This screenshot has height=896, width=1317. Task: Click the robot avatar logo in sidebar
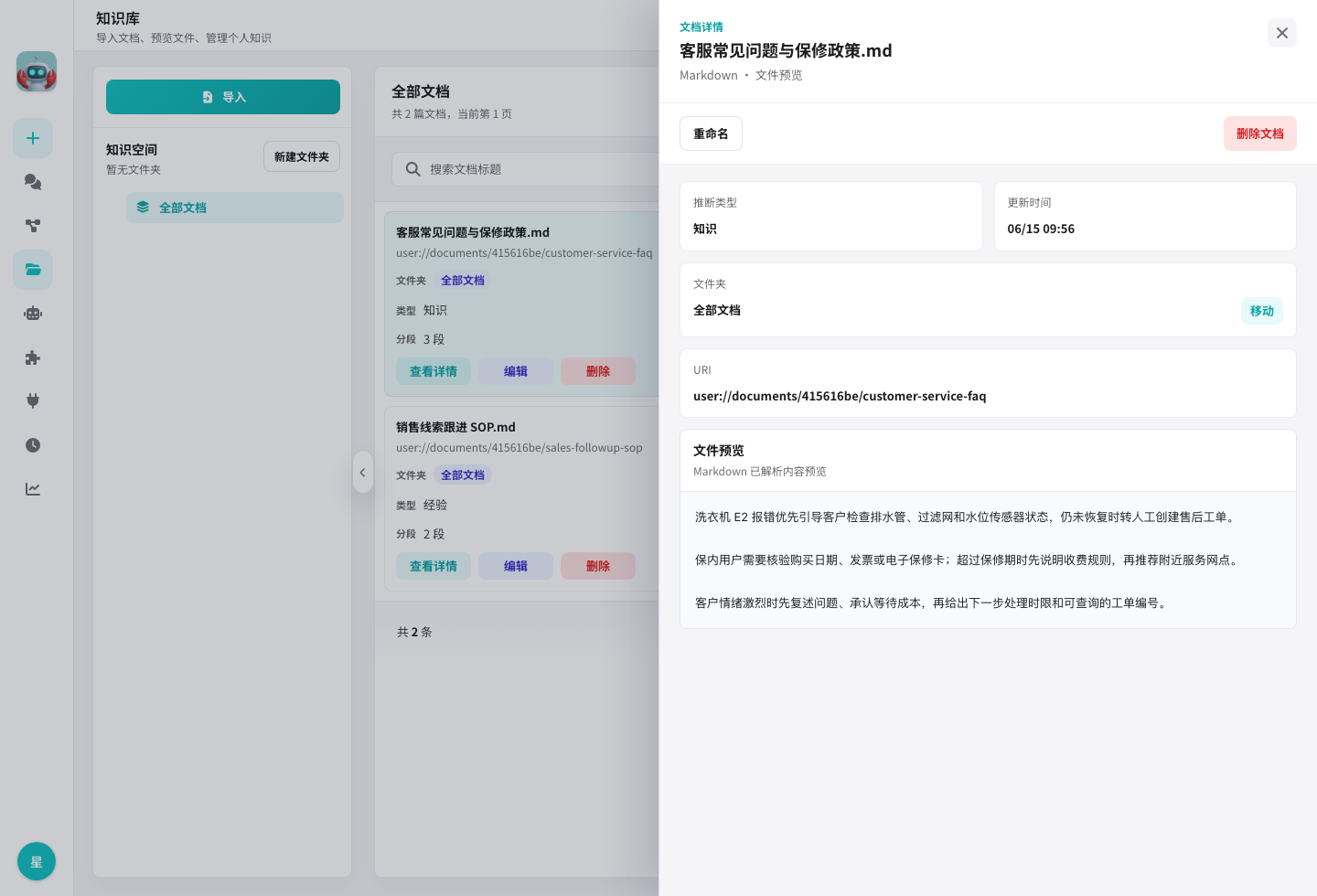click(37, 71)
